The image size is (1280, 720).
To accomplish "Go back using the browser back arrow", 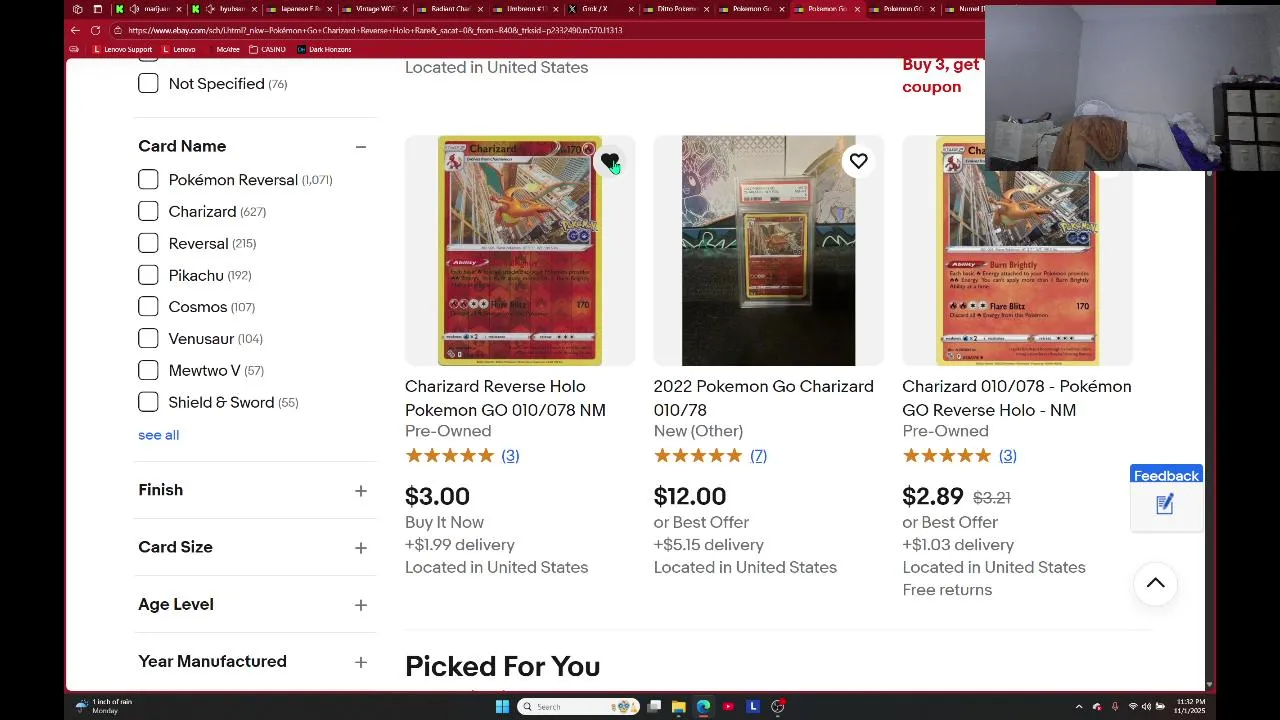I will 75,30.
